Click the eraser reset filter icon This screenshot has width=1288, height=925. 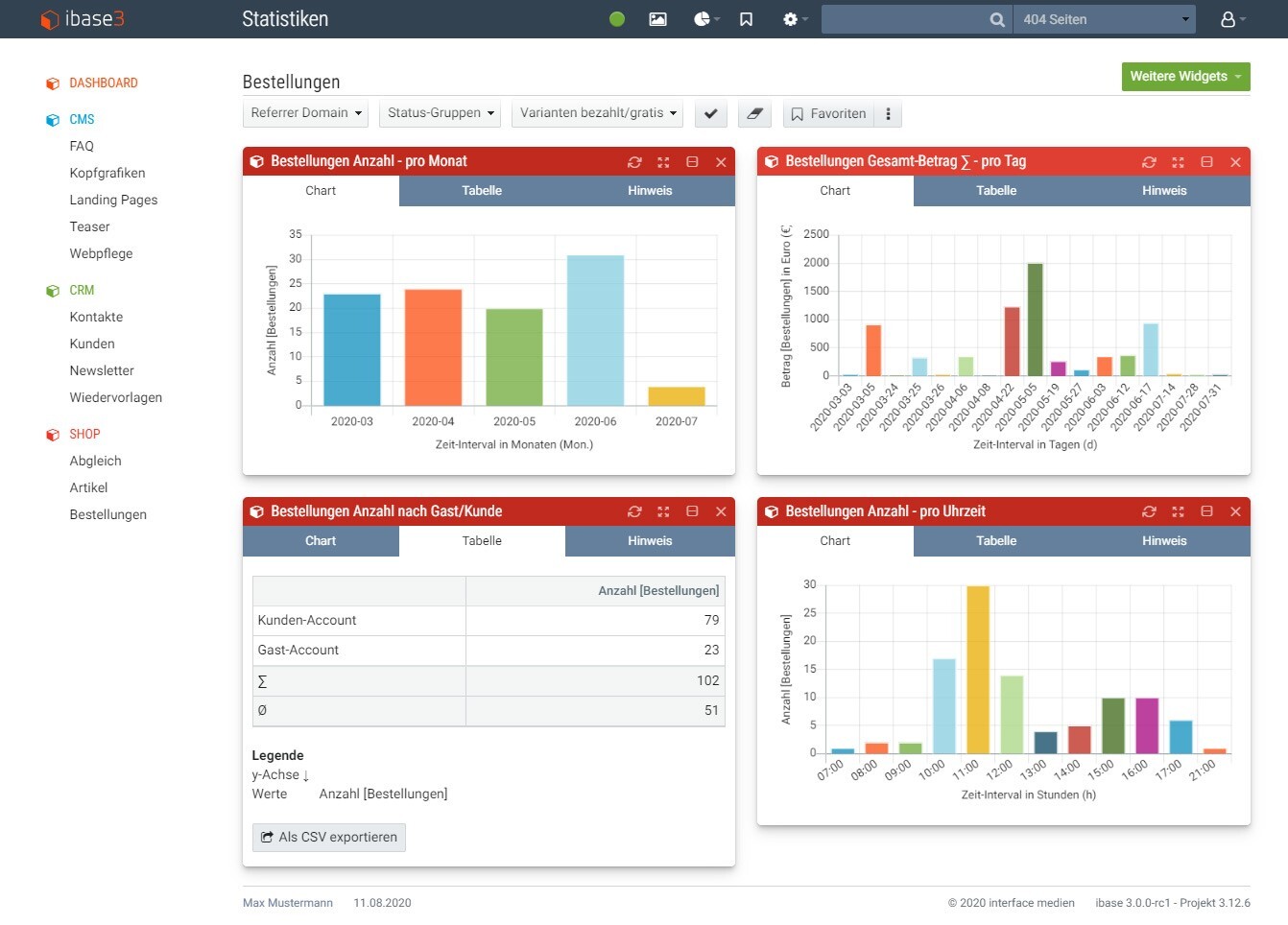pyautogui.click(x=755, y=113)
